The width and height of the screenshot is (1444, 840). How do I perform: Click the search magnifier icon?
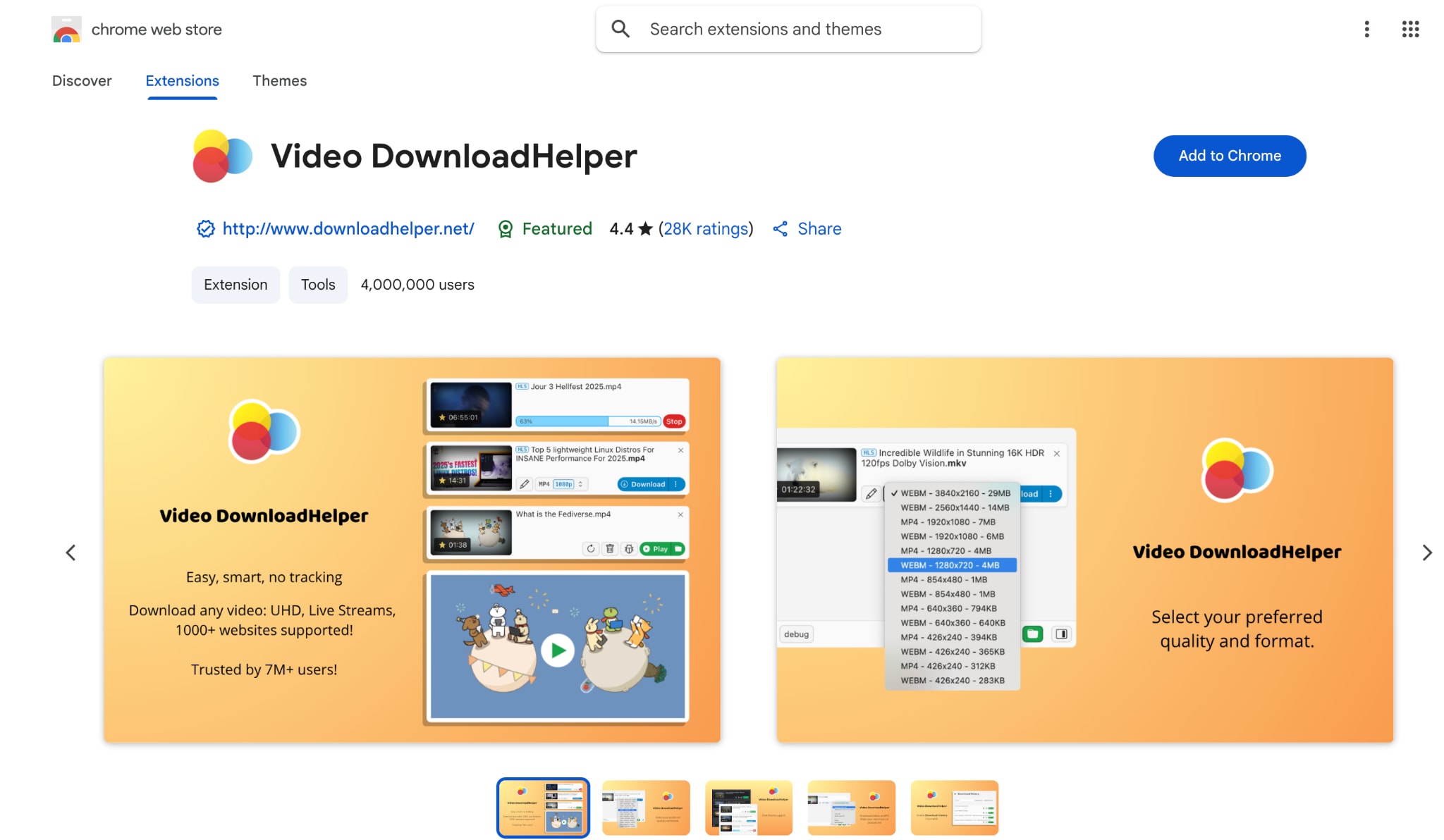pos(620,29)
